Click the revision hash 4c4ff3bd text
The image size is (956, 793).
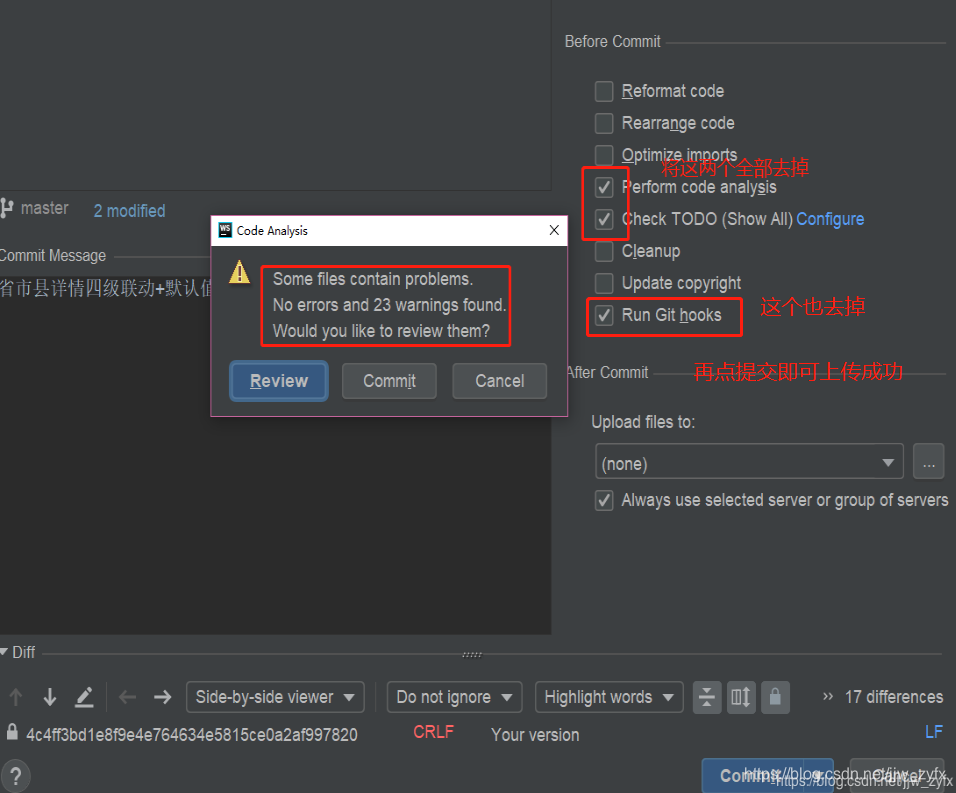click(191, 734)
